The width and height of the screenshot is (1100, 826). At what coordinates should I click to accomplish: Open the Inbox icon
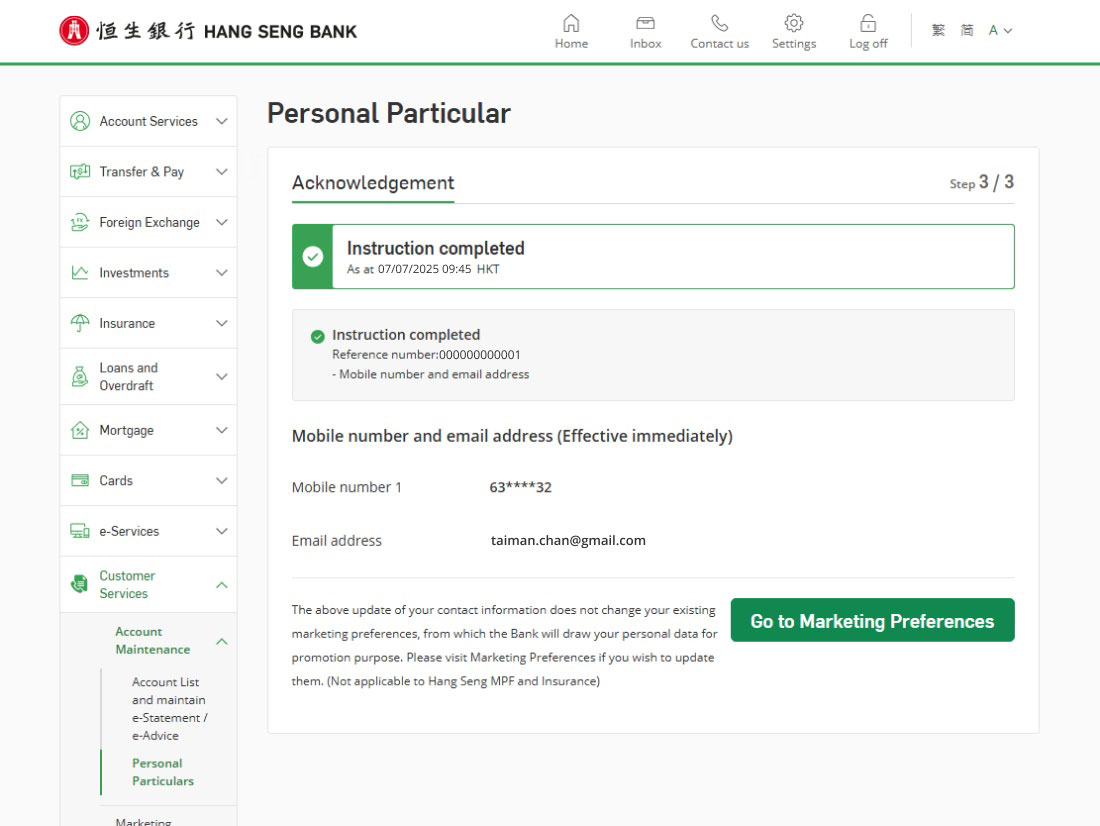click(x=645, y=23)
